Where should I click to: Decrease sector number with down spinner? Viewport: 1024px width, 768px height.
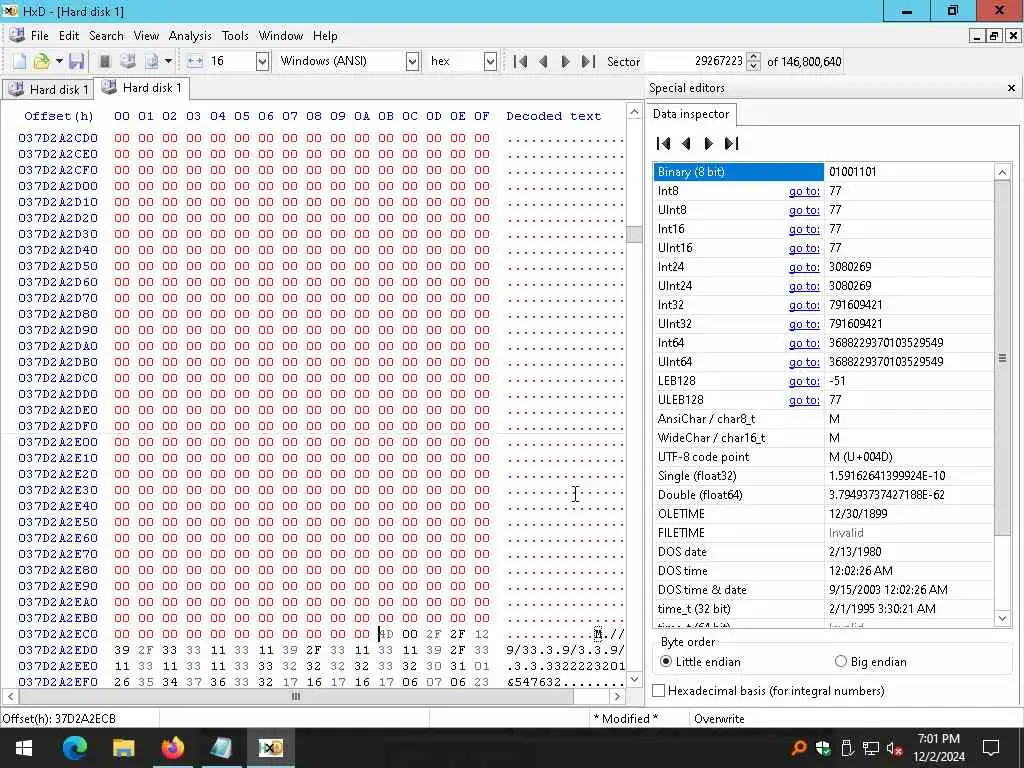click(x=754, y=66)
